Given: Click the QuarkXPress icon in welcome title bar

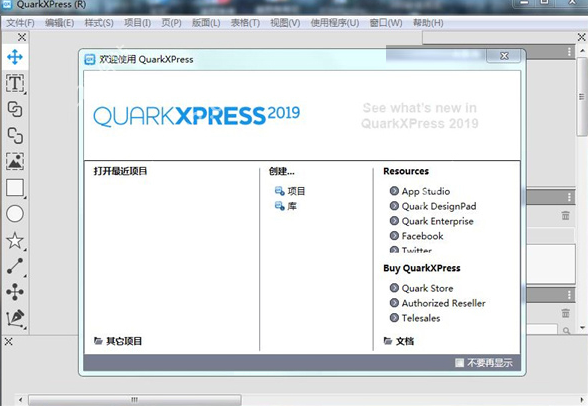Looking at the screenshot, I should [x=90, y=59].
